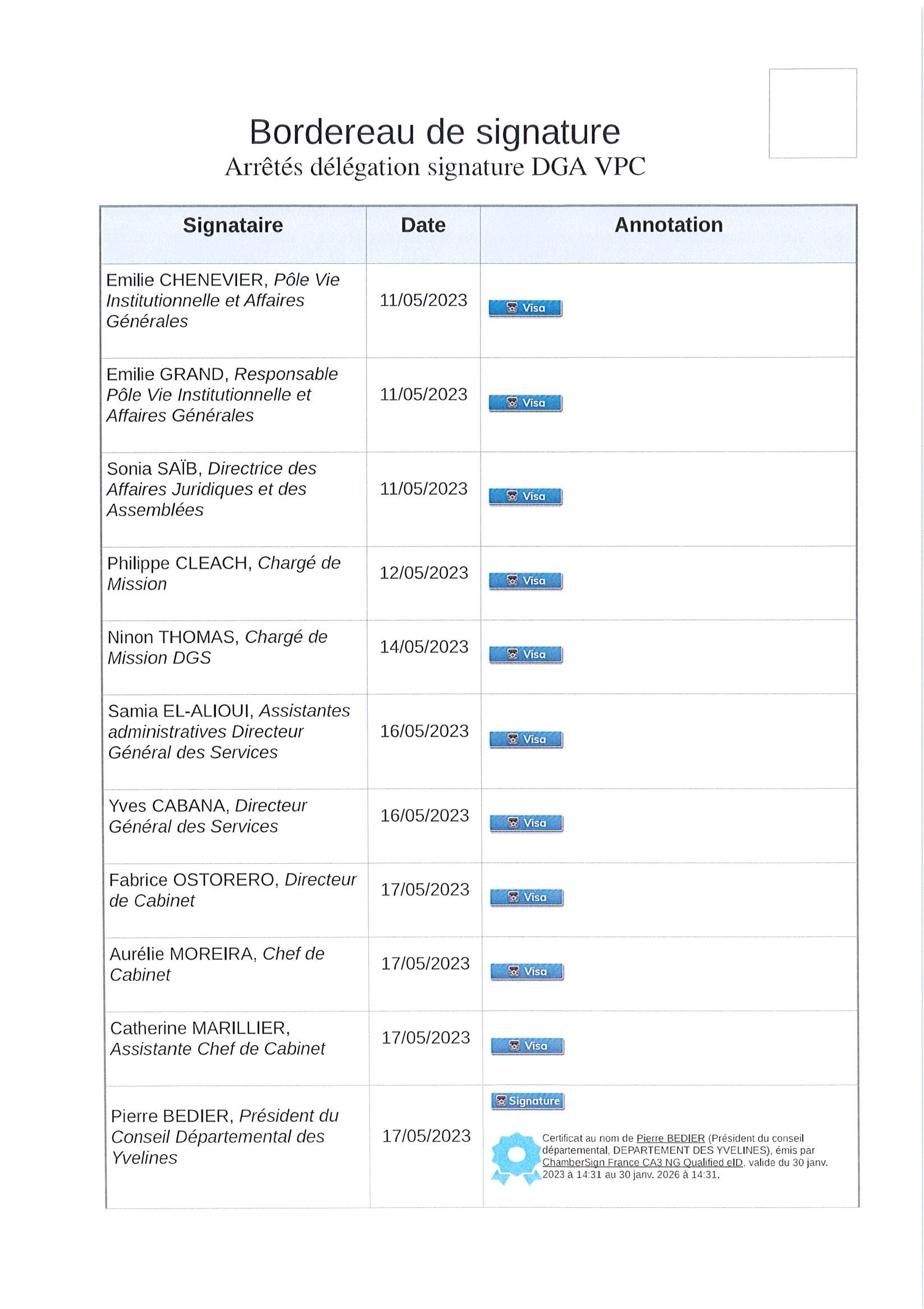Click the empty square box at top right
The height and width of the screenshot is (1309, 924).
pos(812,113)
